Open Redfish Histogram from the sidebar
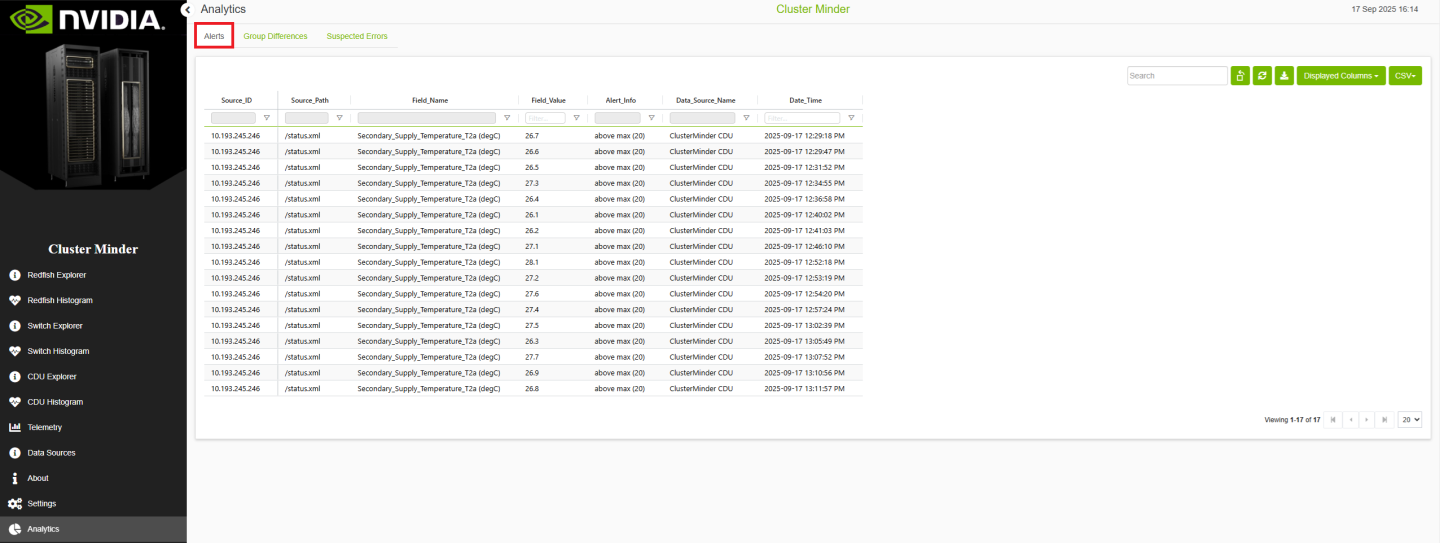 click(60, 300)
